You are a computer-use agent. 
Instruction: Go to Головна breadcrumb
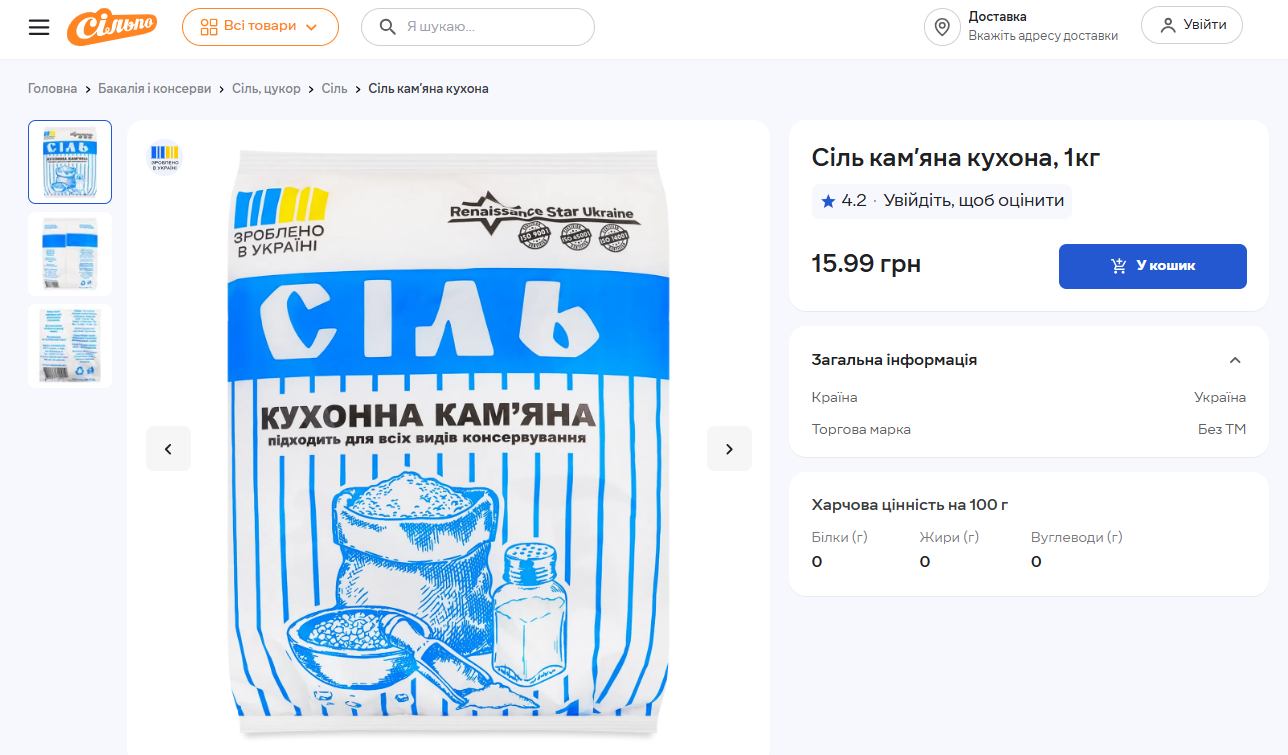[52, 89]
